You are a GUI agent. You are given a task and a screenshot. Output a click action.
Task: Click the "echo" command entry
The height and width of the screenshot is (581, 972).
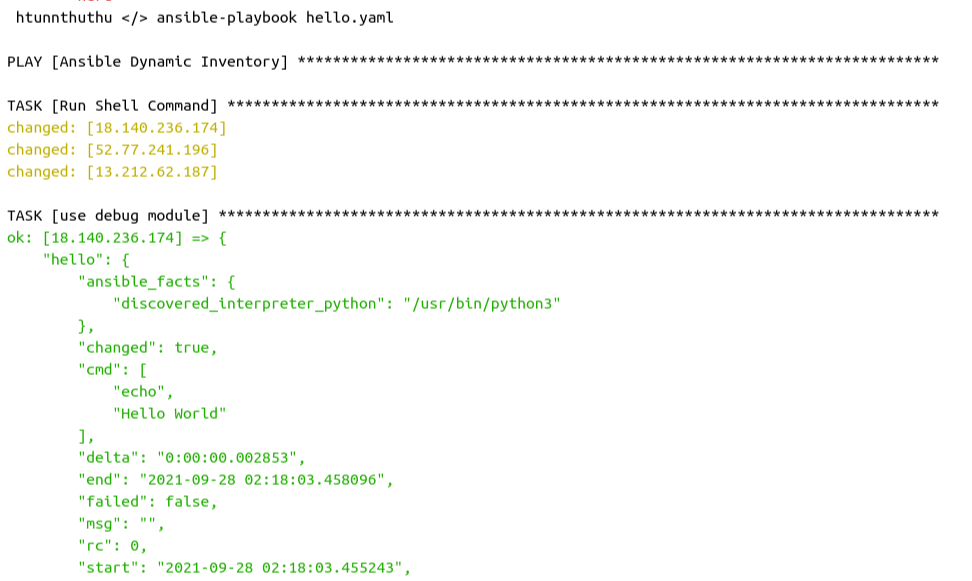click(x=139, y=392)
